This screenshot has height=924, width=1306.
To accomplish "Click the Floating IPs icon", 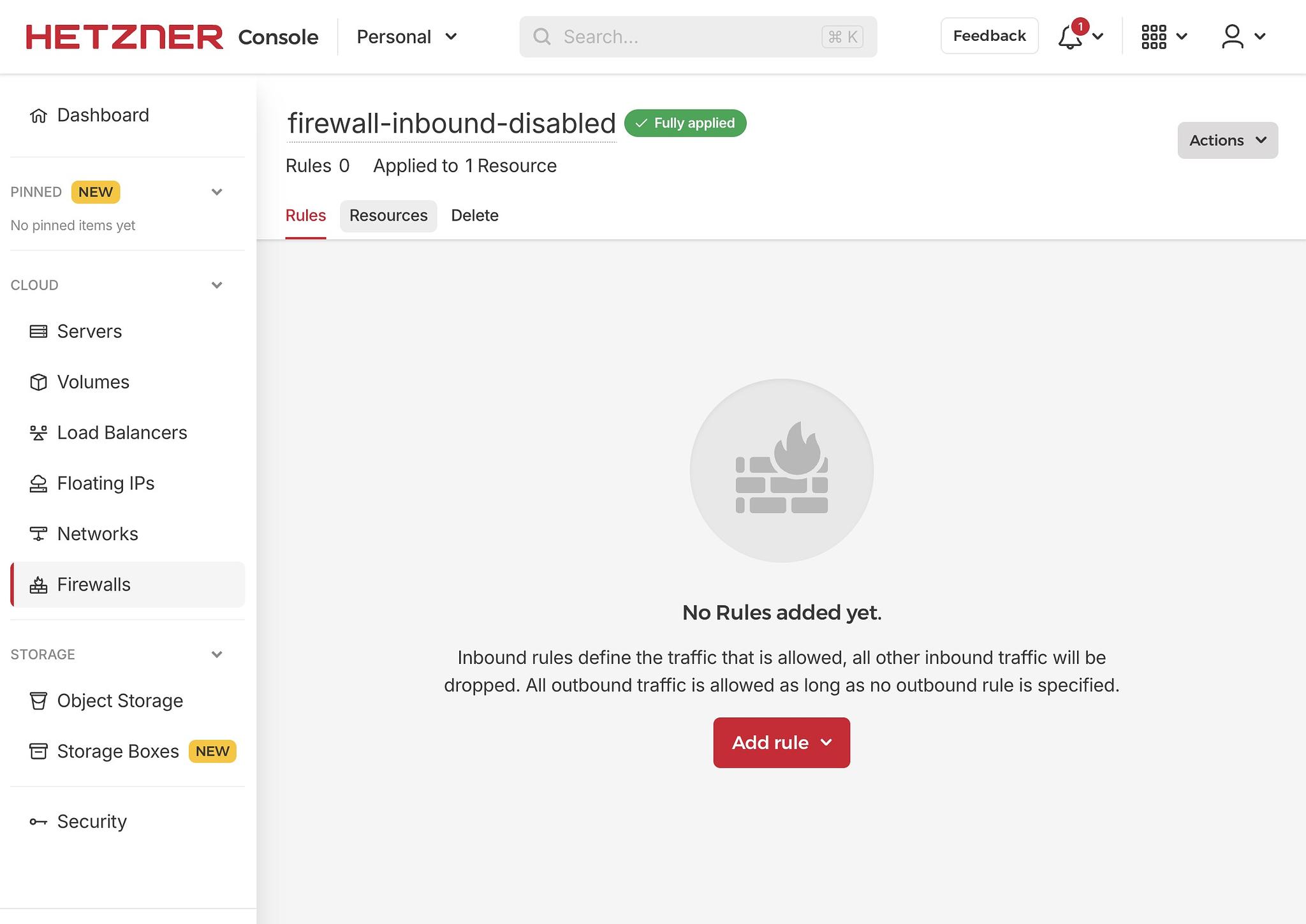I will coord(38,483).
